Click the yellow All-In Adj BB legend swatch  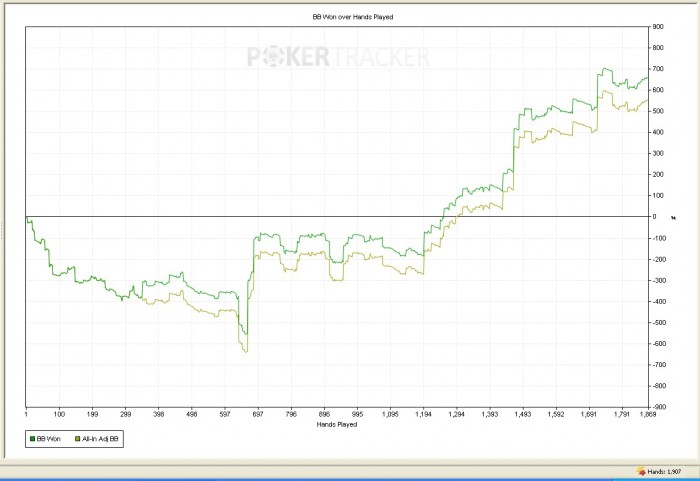78,439
